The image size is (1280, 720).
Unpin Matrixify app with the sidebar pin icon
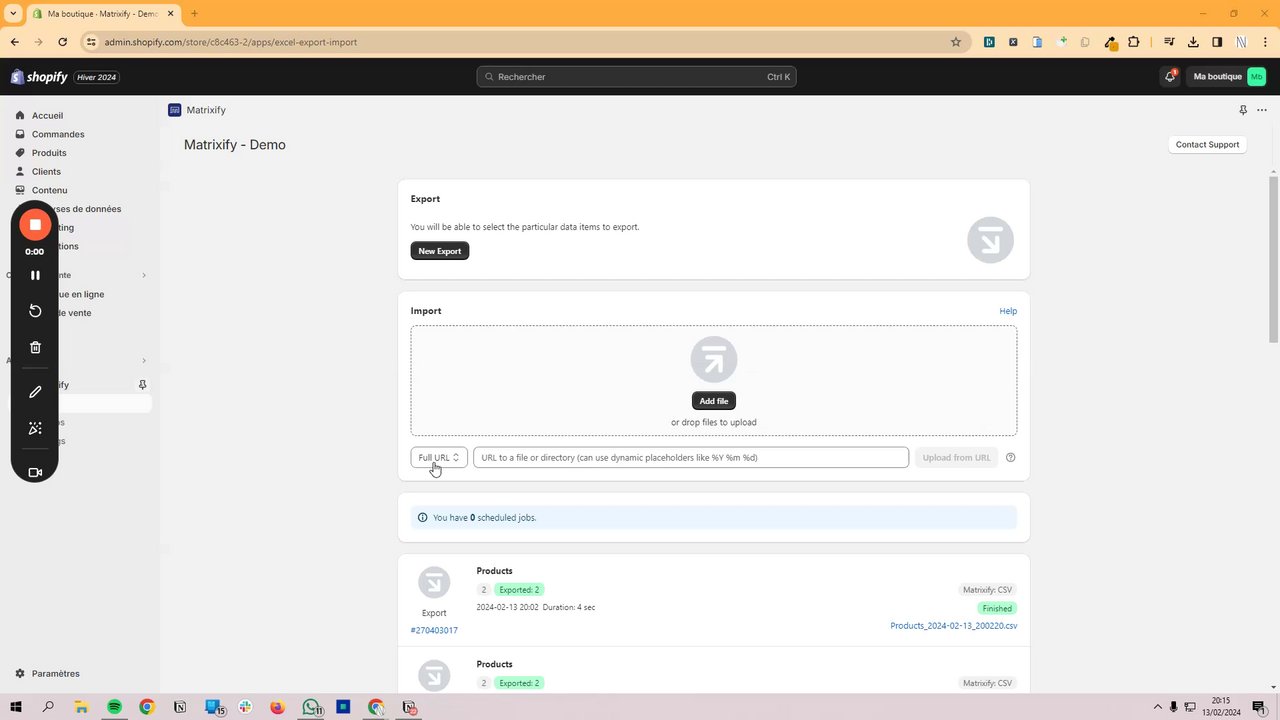[x=142, y=385]
